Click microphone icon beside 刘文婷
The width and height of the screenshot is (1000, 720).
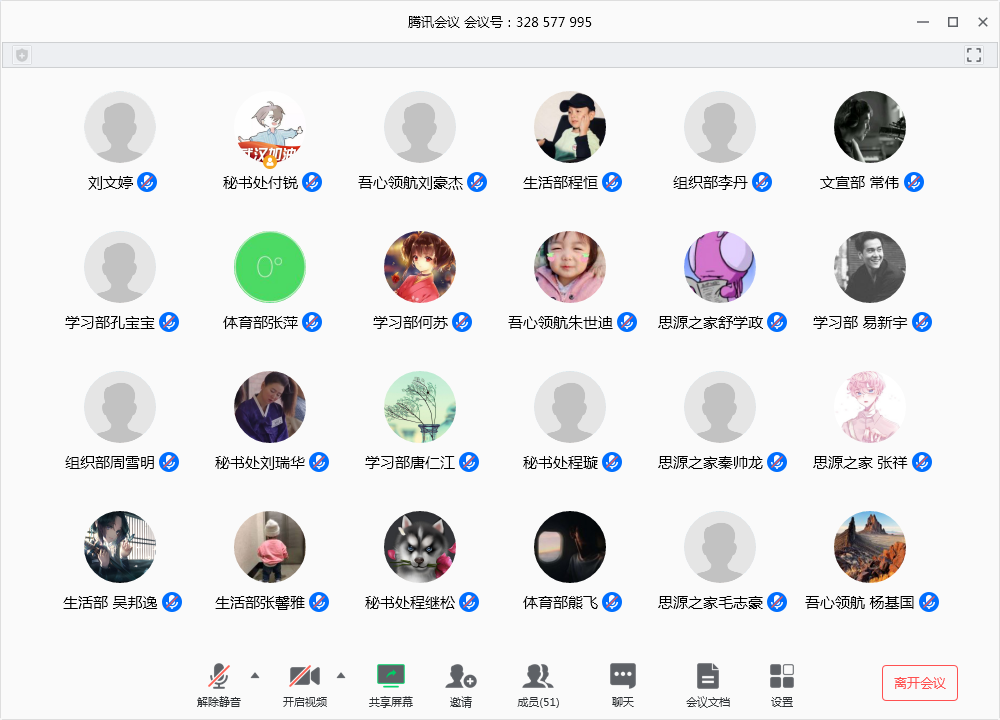[147, 182]
